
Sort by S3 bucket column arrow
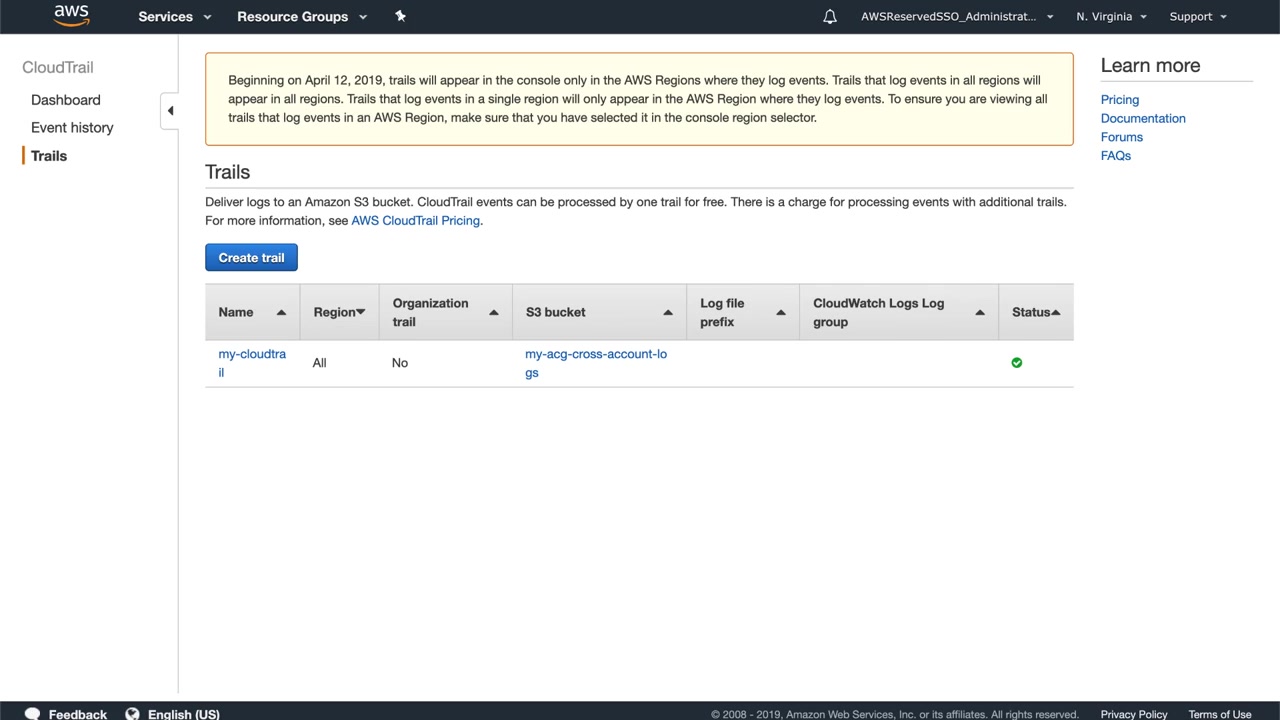(668, 313)
